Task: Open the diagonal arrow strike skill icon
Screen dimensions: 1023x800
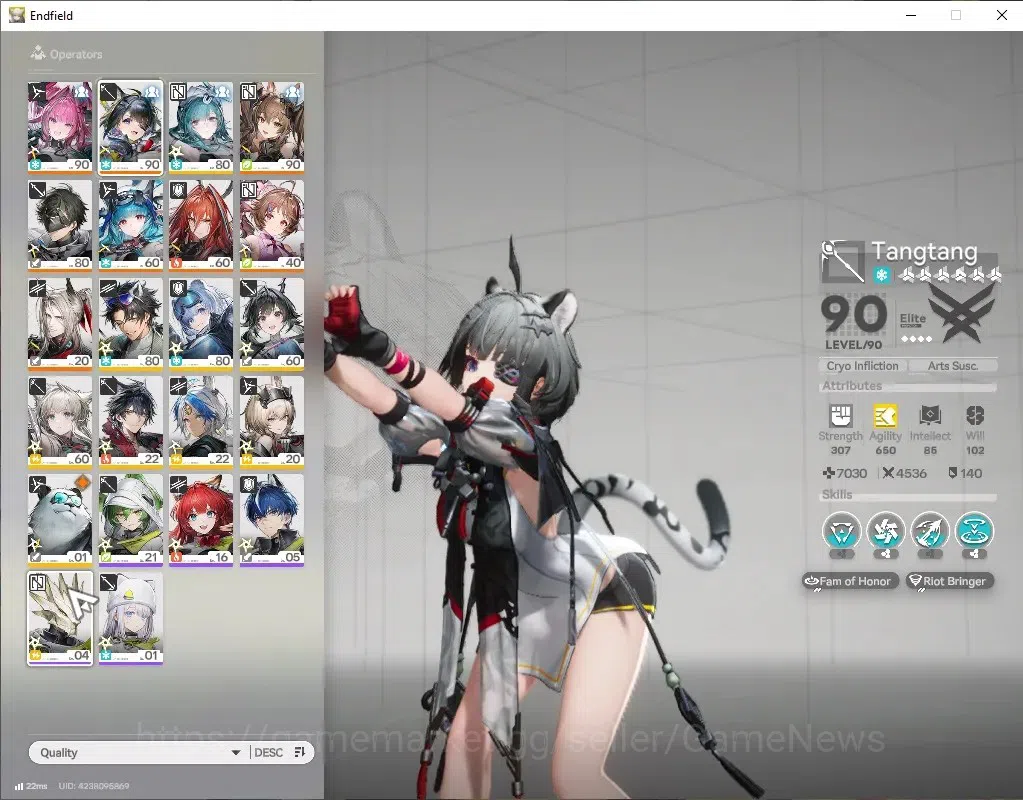Action: (x=930, y=531)
